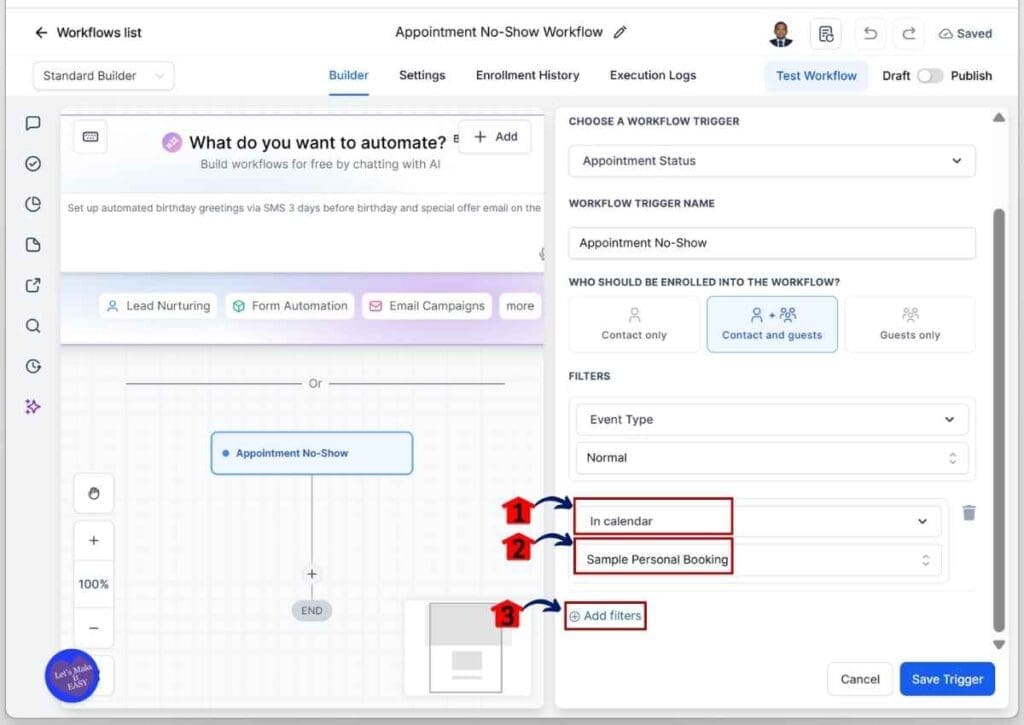Open sticky note icon in sidebar
The height and width of the screenshot is (725, 1024).
[x=33, y=245]
